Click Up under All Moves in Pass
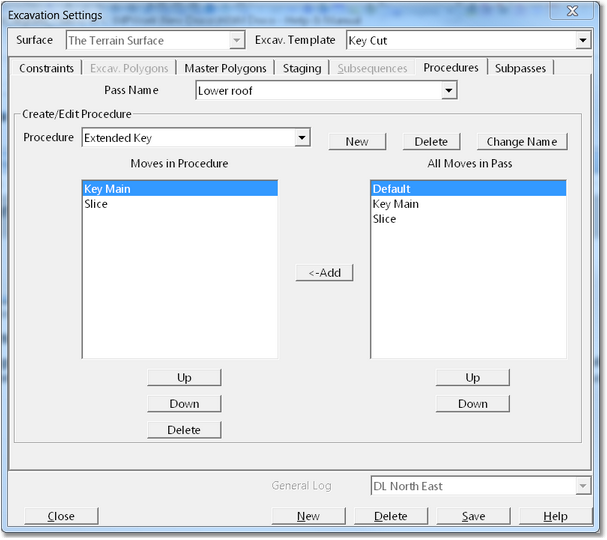 tap(473, 377)
